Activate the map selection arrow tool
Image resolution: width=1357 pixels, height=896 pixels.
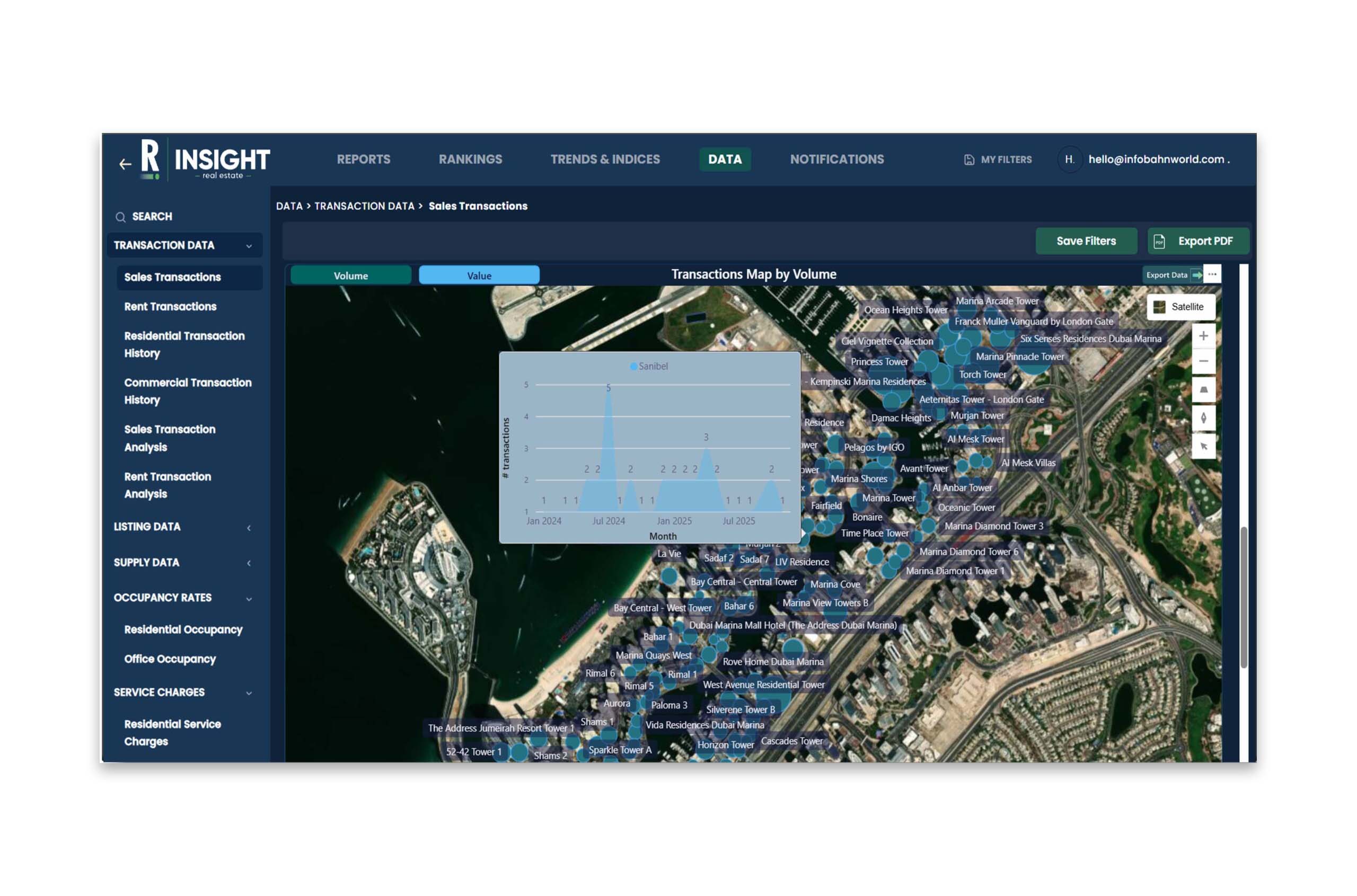1203,446
